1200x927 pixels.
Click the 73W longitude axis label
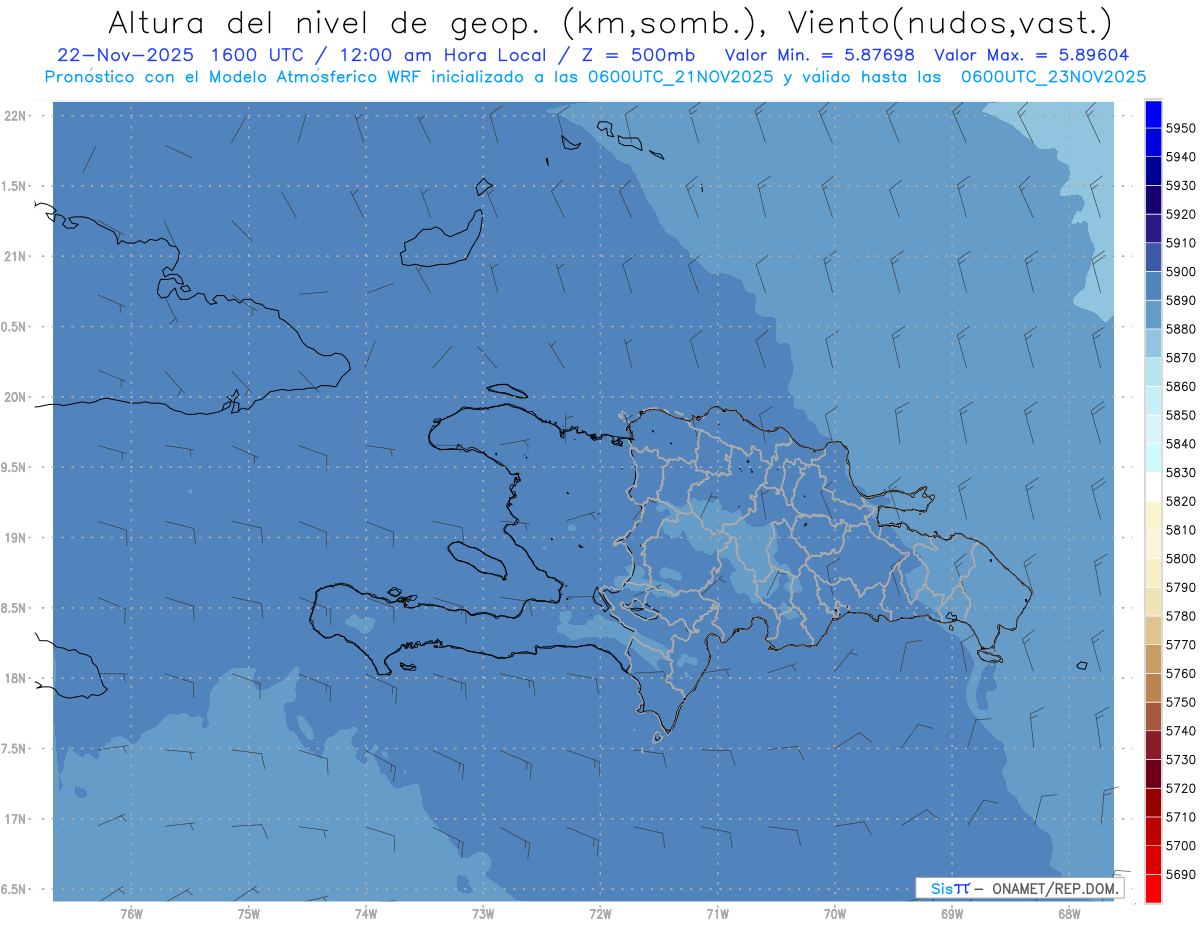(483, 914)
